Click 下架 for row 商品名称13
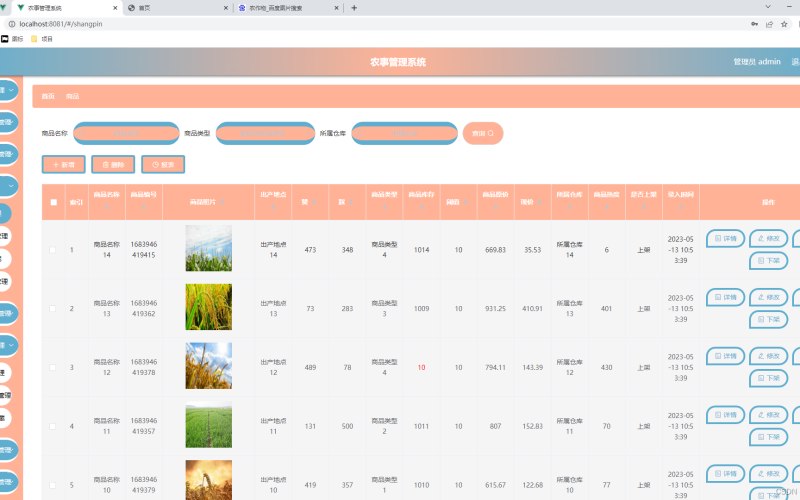The width and height of the screenshot is (800, 500). click(x=768, y=319)
